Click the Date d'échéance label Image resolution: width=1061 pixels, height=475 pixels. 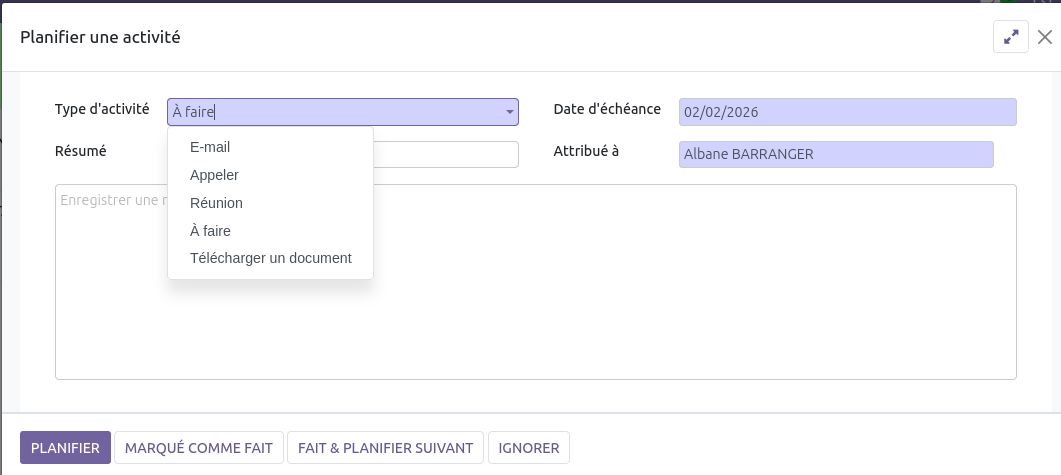click(x=607, y=109)
